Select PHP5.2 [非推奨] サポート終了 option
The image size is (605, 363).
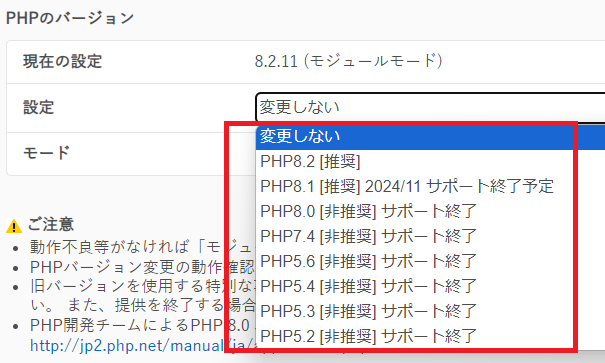coord(430,336)
